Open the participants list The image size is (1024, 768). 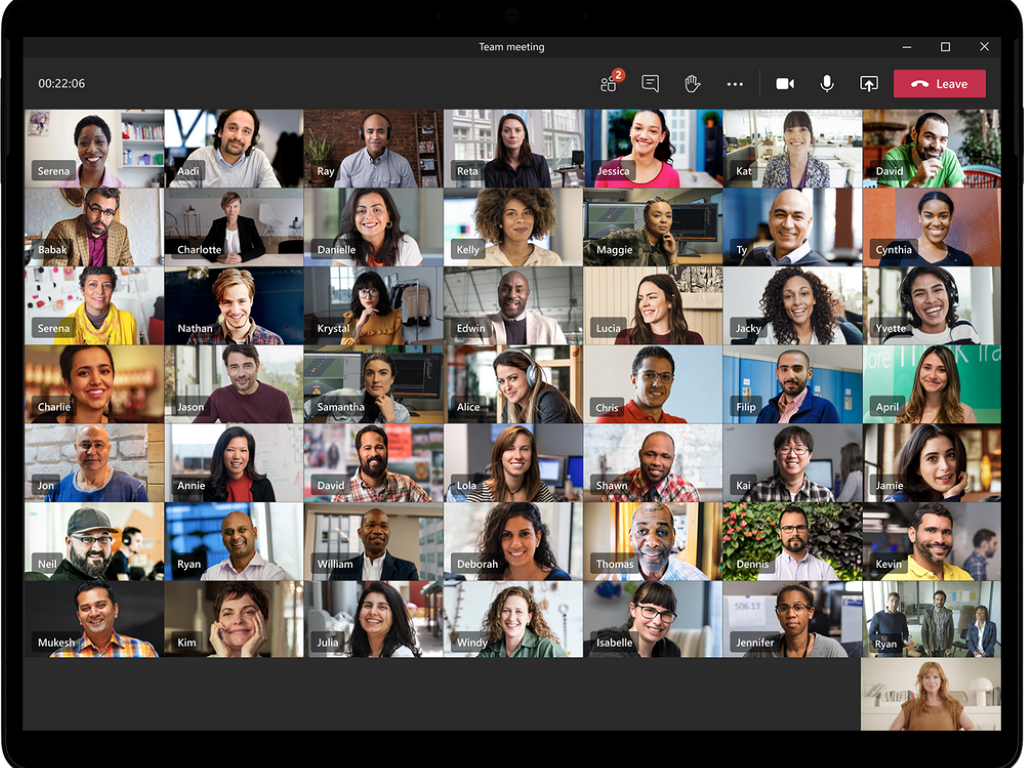click(x=608, y=84)
